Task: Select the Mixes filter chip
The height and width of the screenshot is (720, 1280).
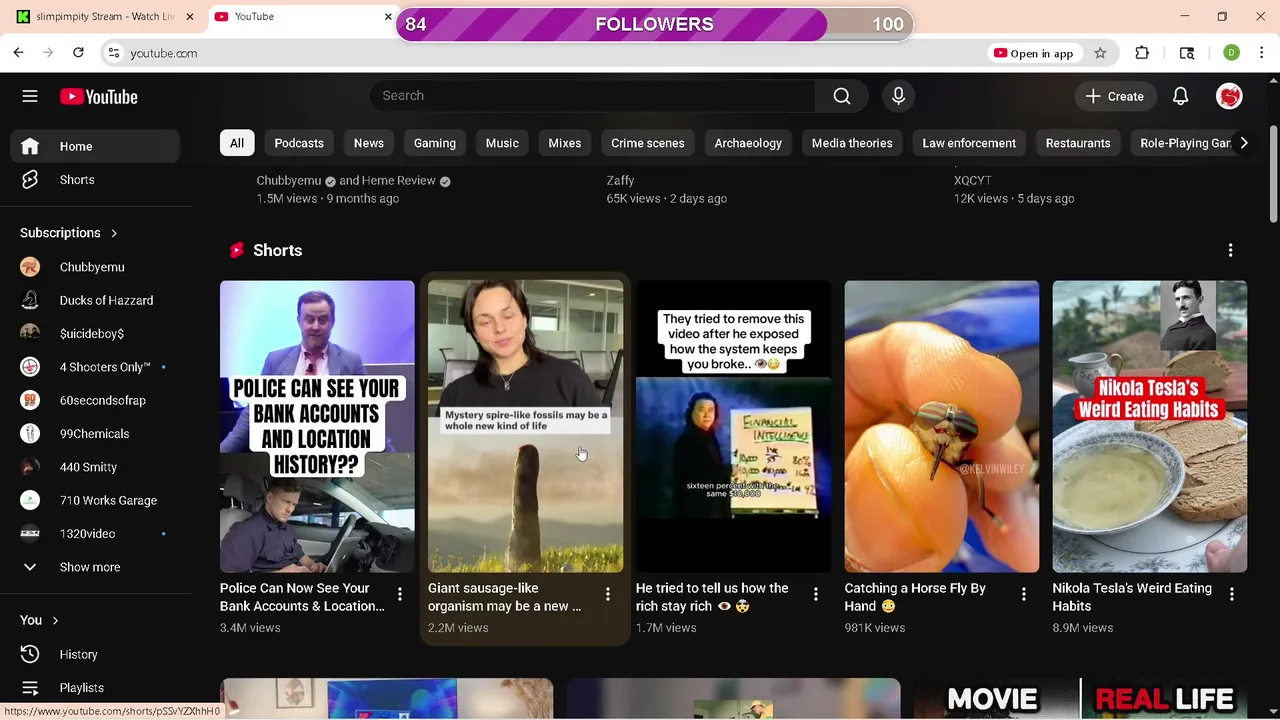Action: [564, 143]
